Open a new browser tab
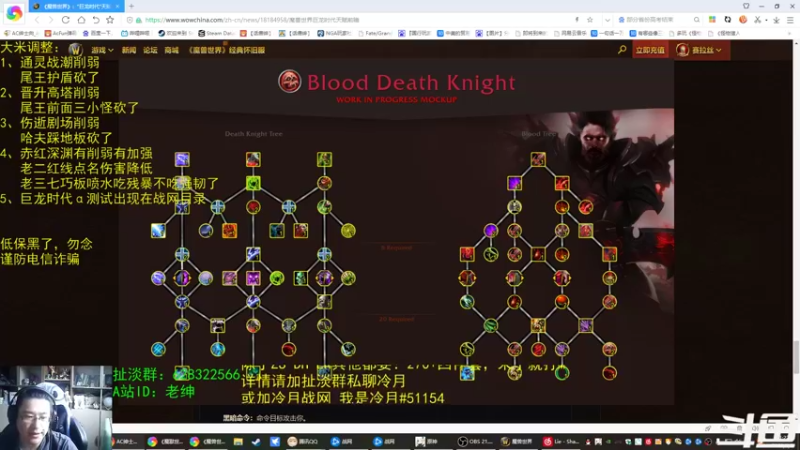This screenshot has height=450, width=800. point(132,6)
